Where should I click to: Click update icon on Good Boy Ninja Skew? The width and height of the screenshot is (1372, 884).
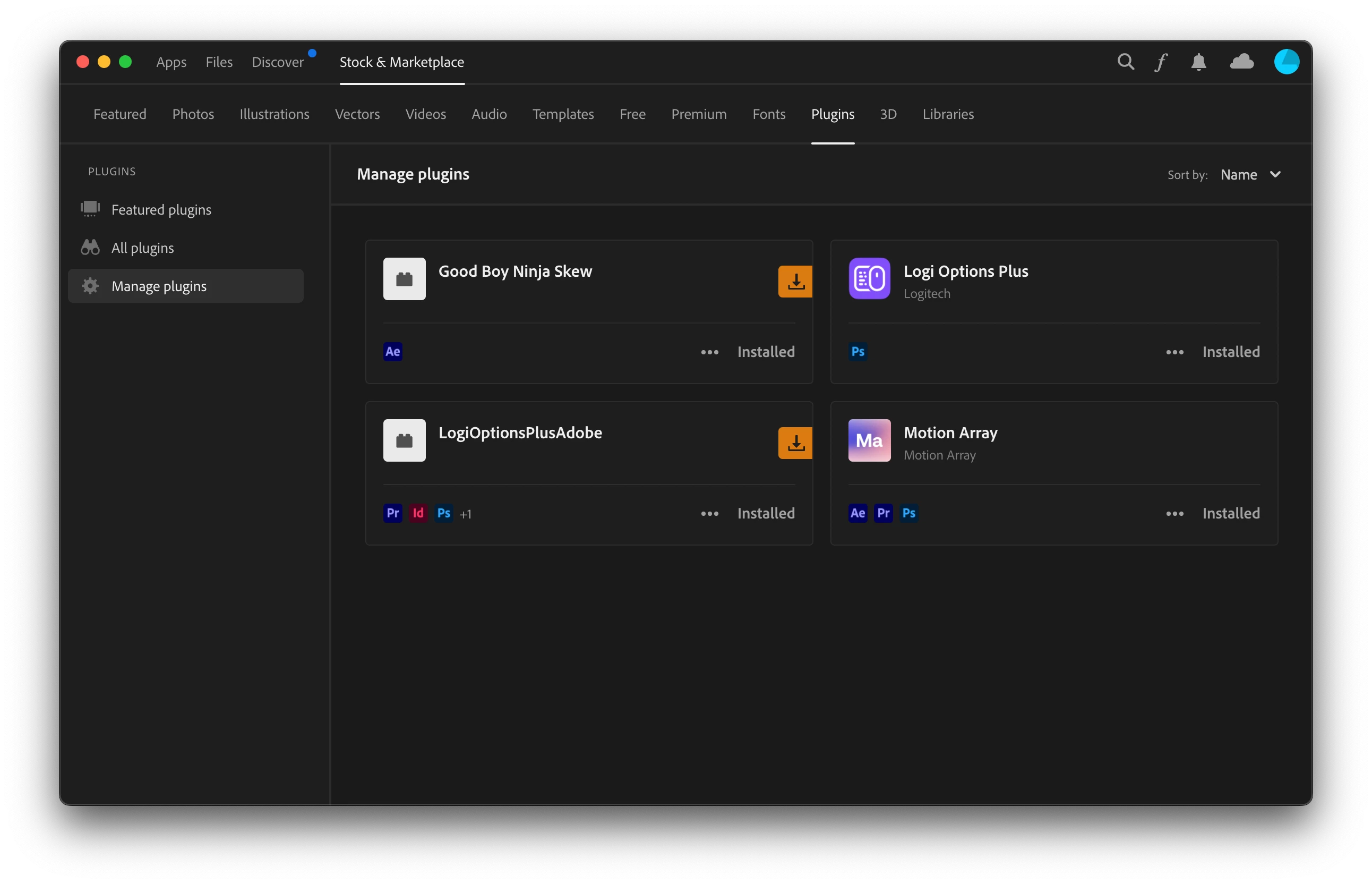(795, 281)
